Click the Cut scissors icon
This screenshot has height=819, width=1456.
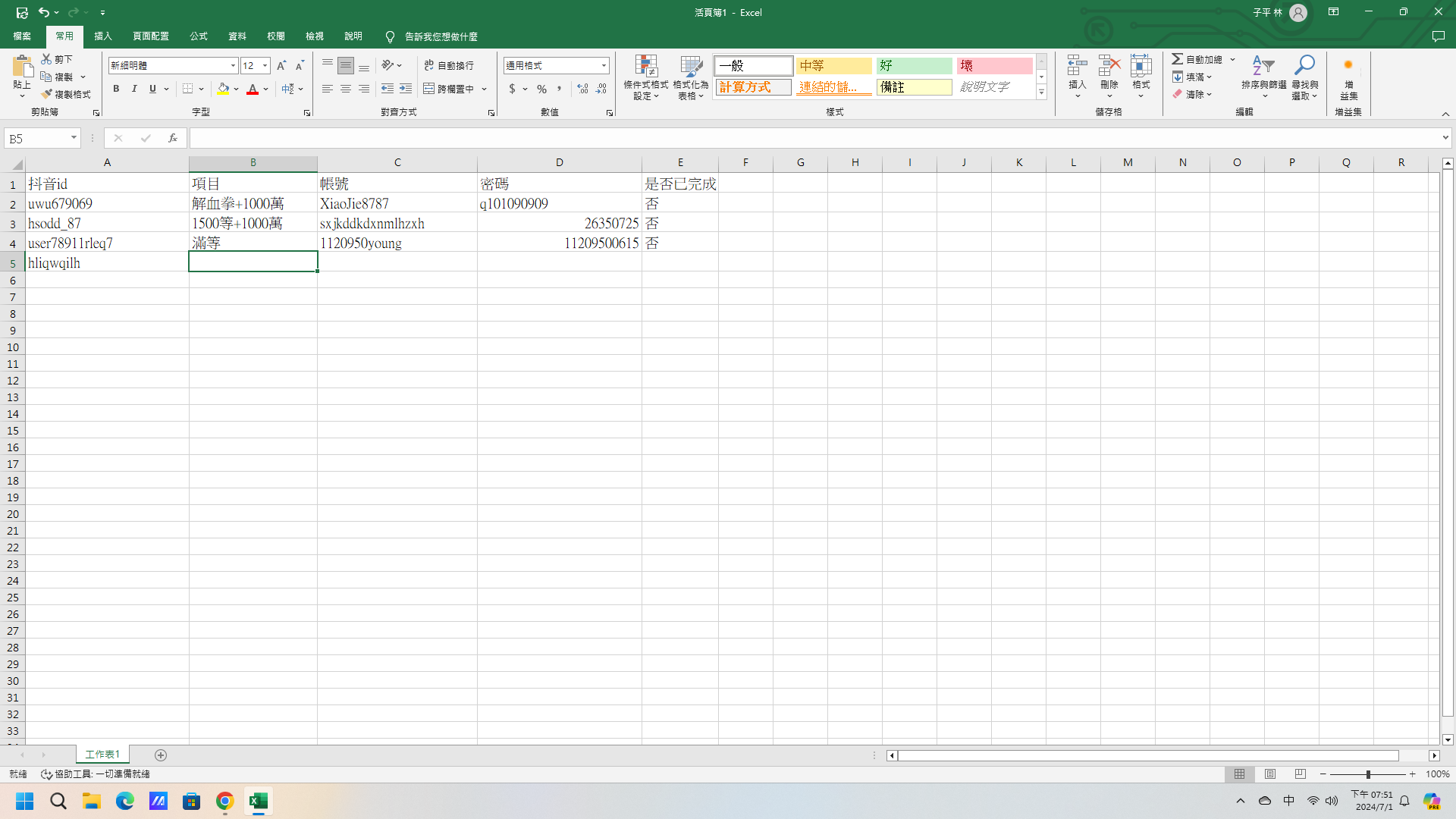pos(46,59)
